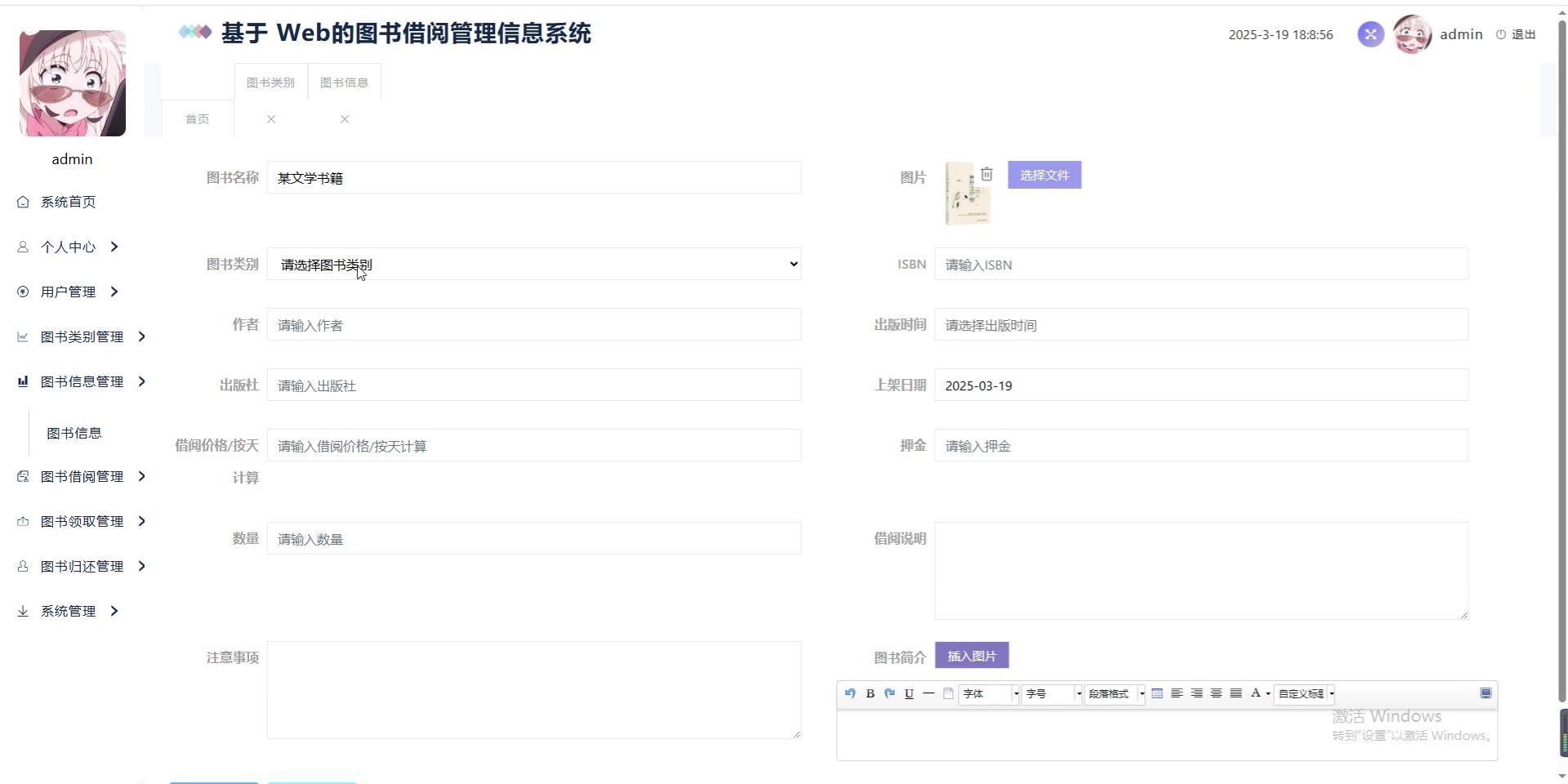Click 退出 to log out
1568x784 pixels.
click(1517, 34)
